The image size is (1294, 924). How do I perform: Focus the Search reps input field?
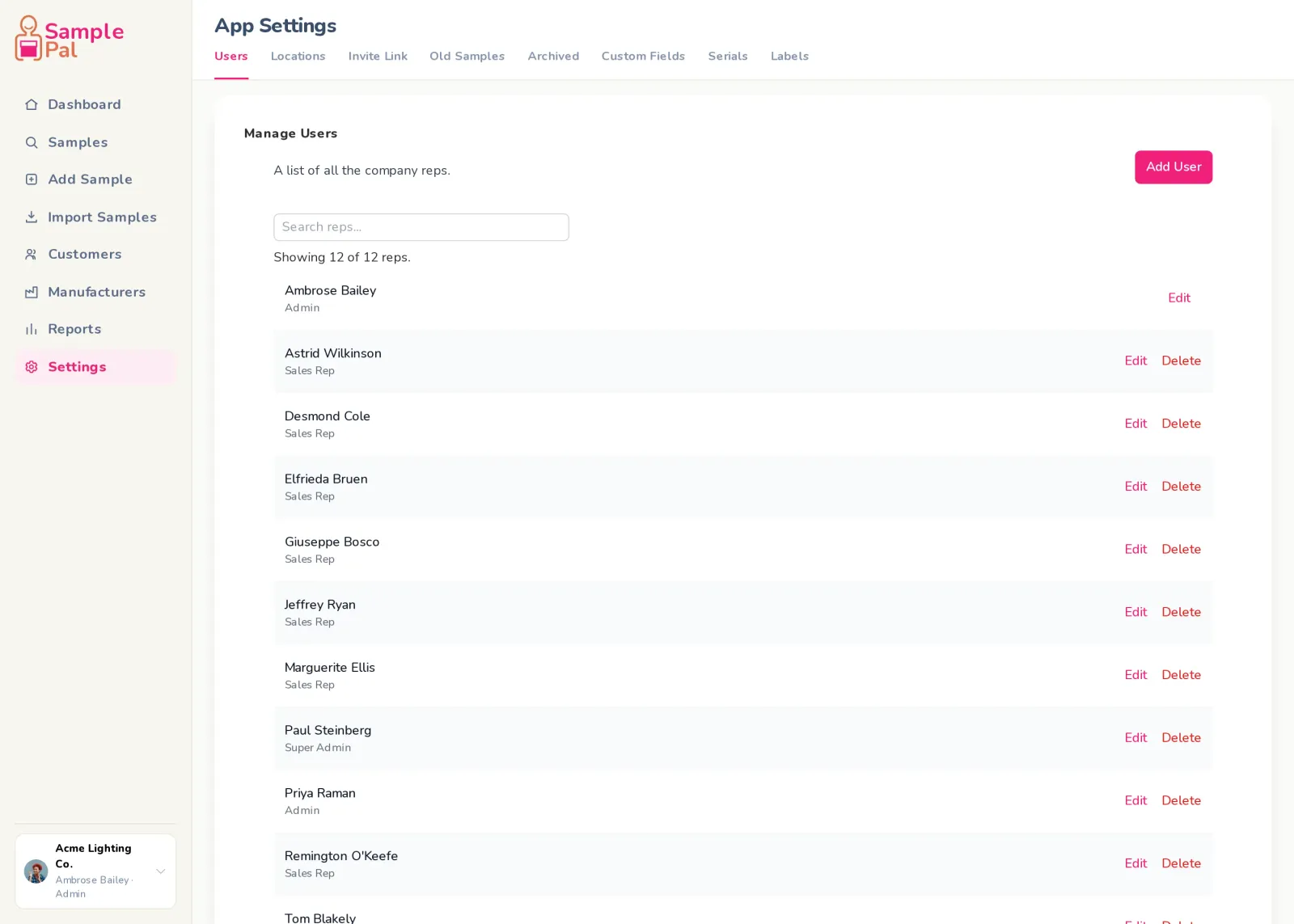[421, 227]
